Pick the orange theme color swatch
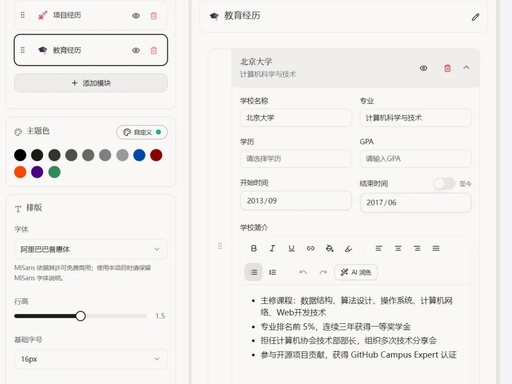The image size is (512, 384). 20,172
